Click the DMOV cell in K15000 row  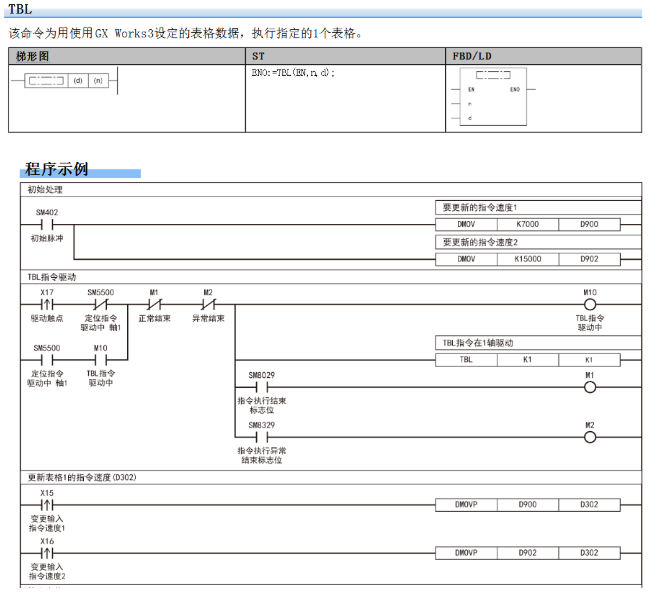466,259
